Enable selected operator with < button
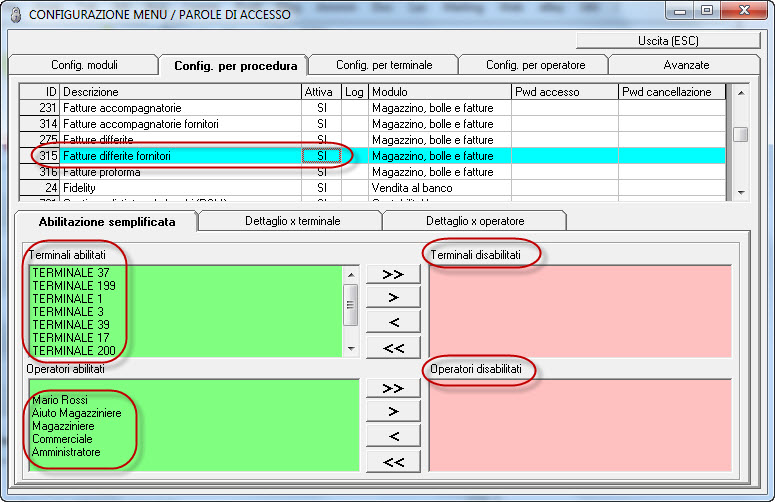775x502 pixels. [x=393, y=436]
